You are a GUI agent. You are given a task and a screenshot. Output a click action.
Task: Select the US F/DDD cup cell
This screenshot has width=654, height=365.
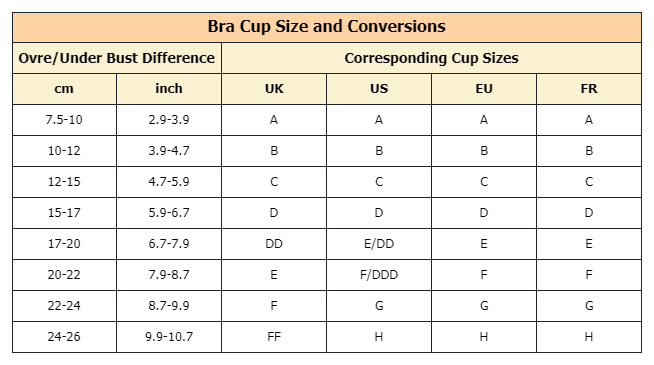tap(379, 274)
